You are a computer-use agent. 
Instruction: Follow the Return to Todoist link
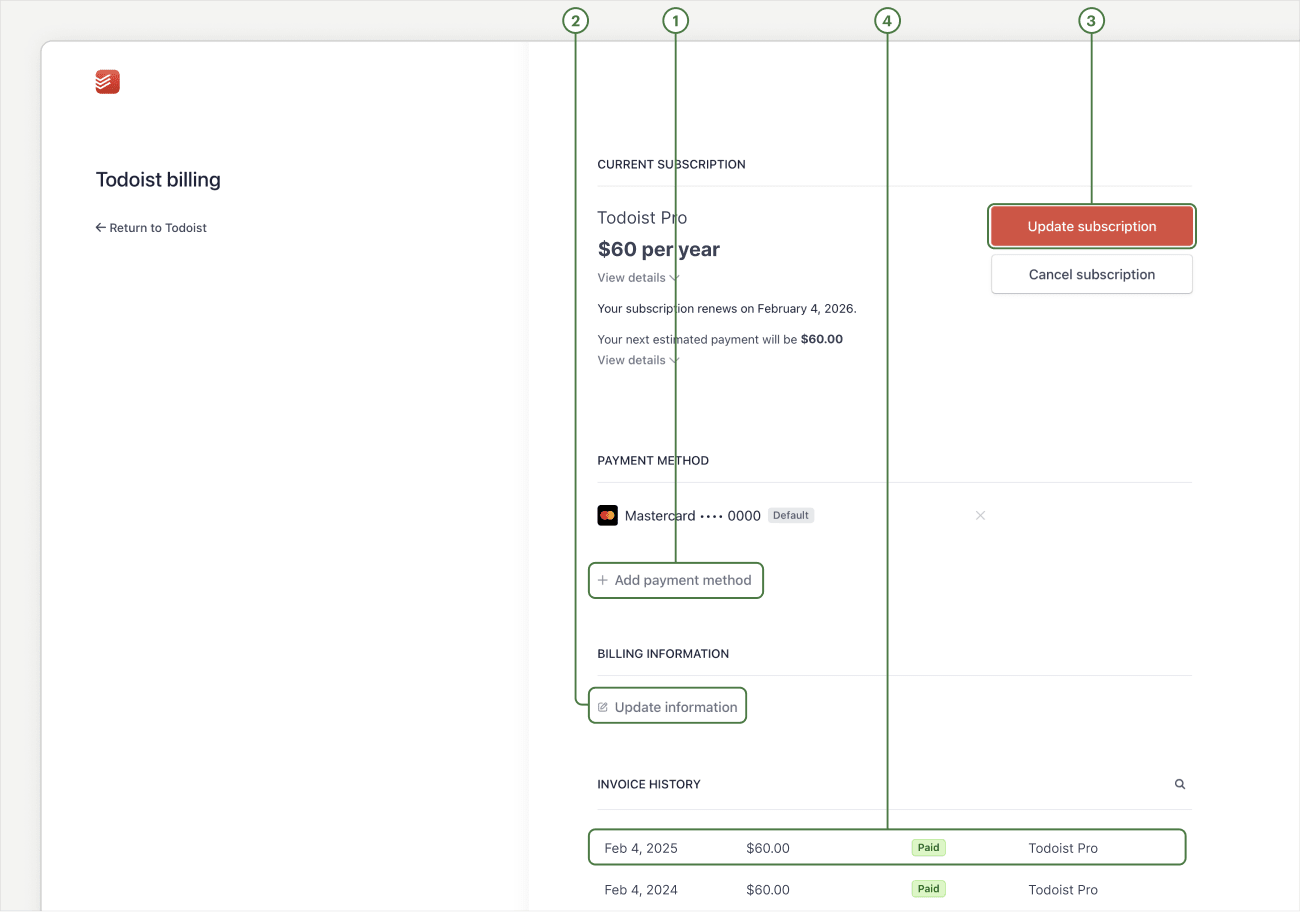(158, 227)
